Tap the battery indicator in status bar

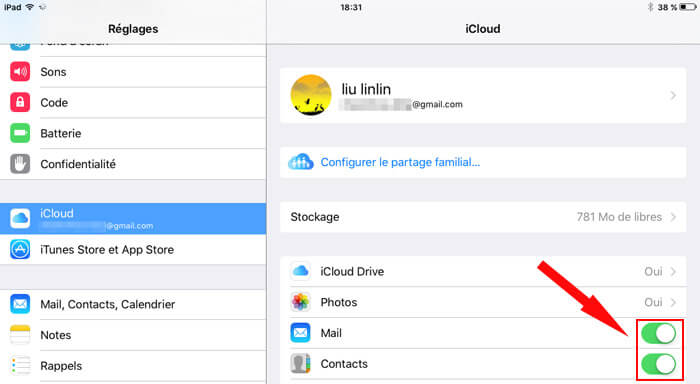[688, 7]
